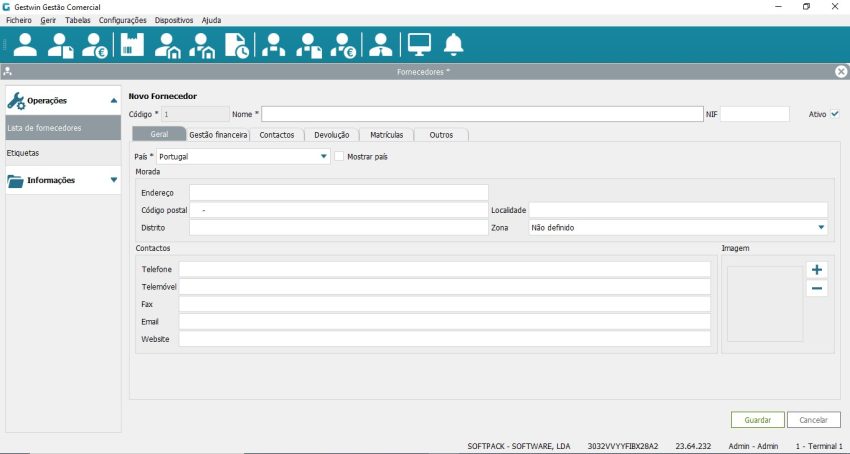Click the monitor screen toolbar icon
Viewport: 850px width, 454px height.
coord(418,45)
